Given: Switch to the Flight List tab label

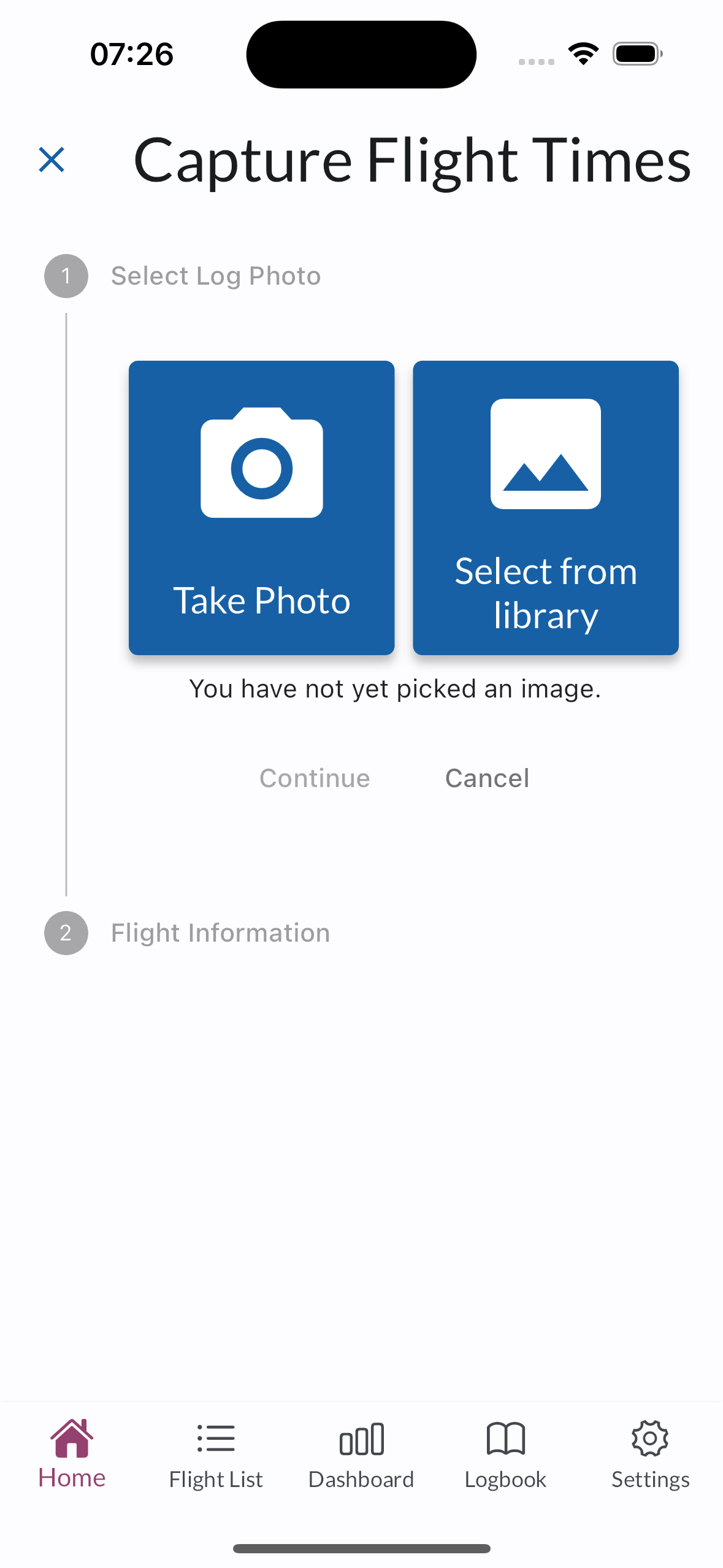Looking at the screenshot, I should 216,1480.
